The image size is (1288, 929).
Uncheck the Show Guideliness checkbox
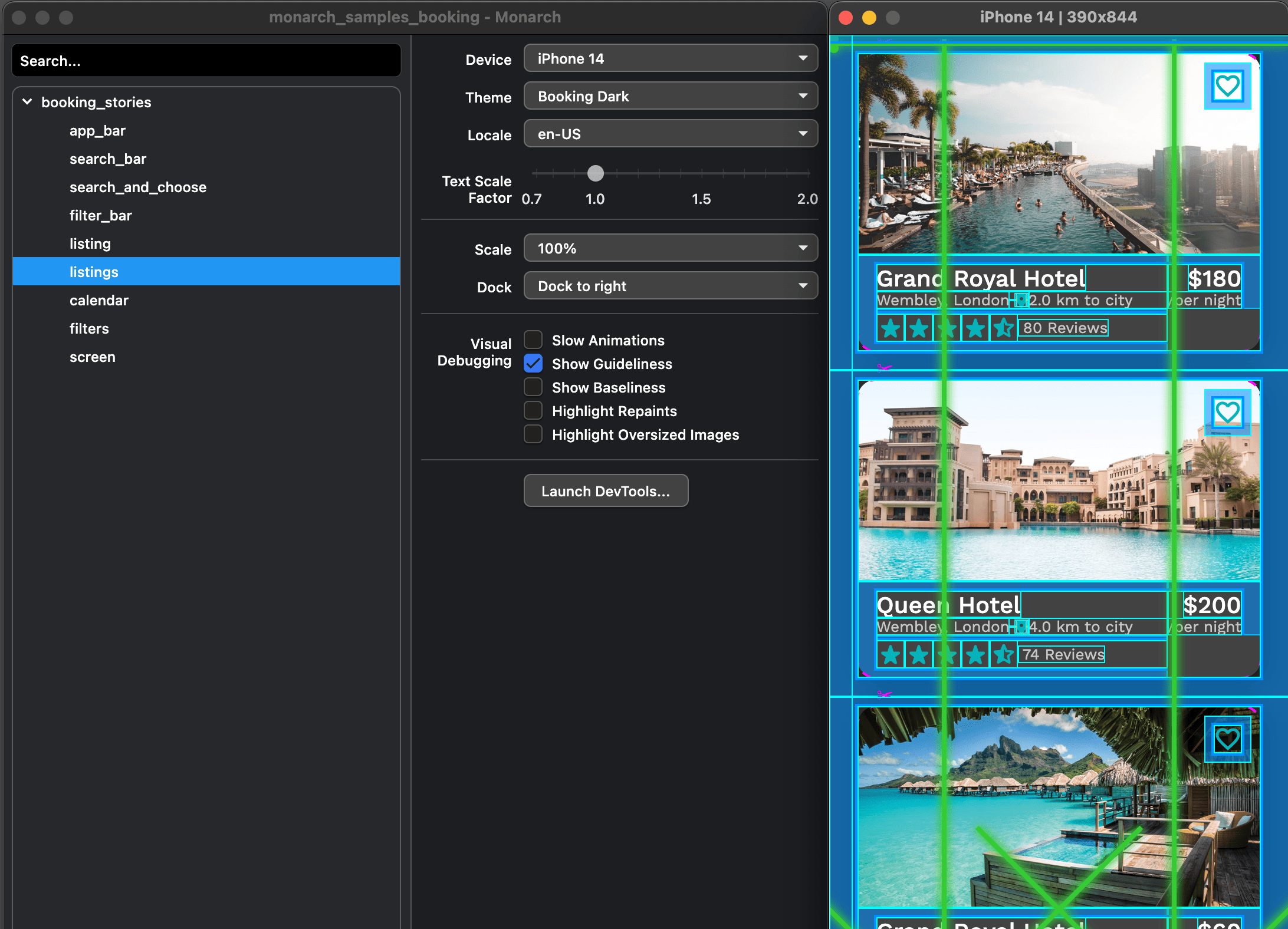click(533, 364)
